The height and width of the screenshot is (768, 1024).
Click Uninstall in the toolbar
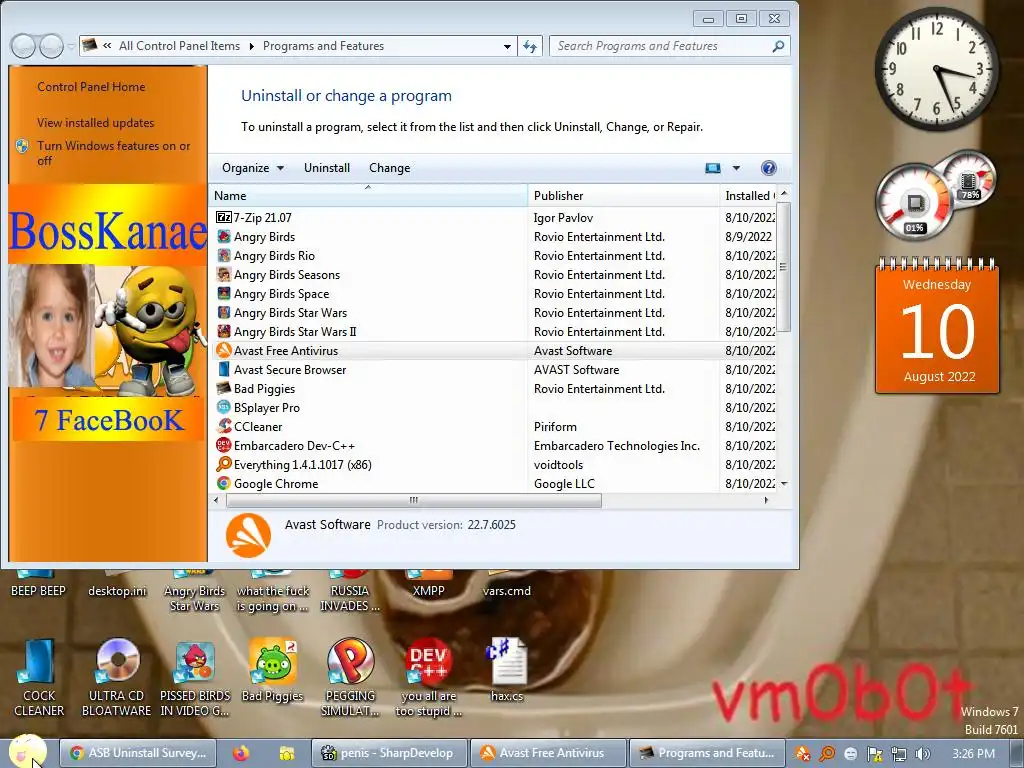327,168
